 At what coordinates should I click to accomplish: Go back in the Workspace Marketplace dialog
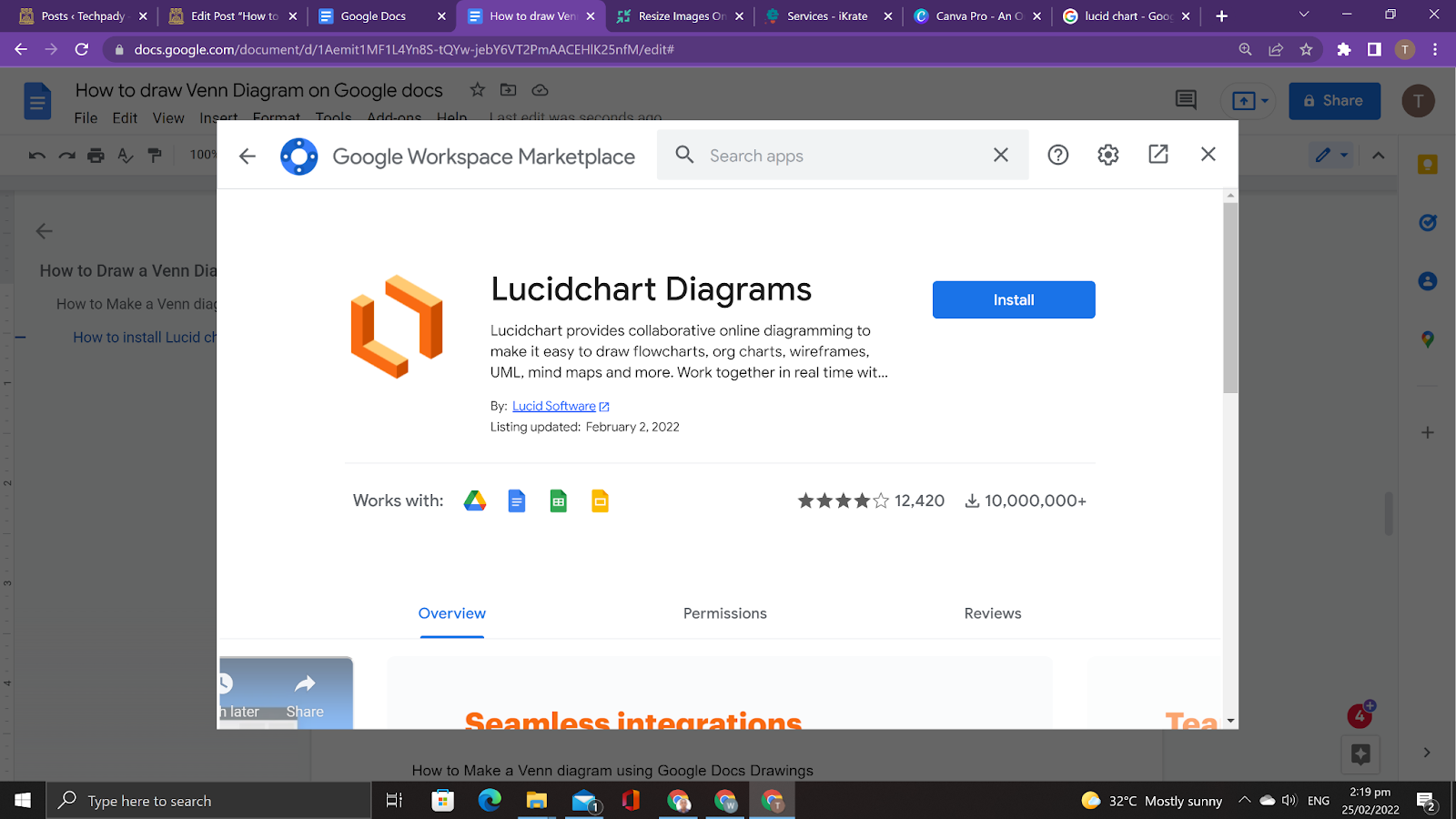(248, 157)
